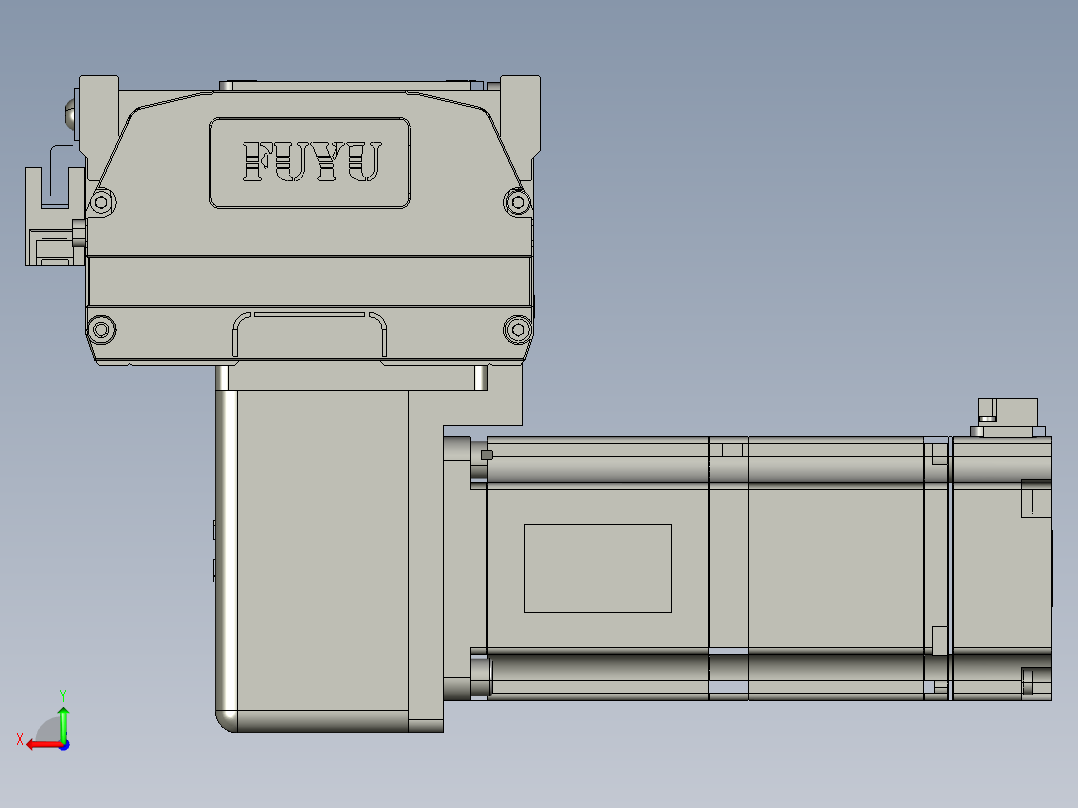The width and height of the screenshot is (1078, 808).
Task: Select the round-head screw at the upper-left corner block
Action: coord(71,114)
